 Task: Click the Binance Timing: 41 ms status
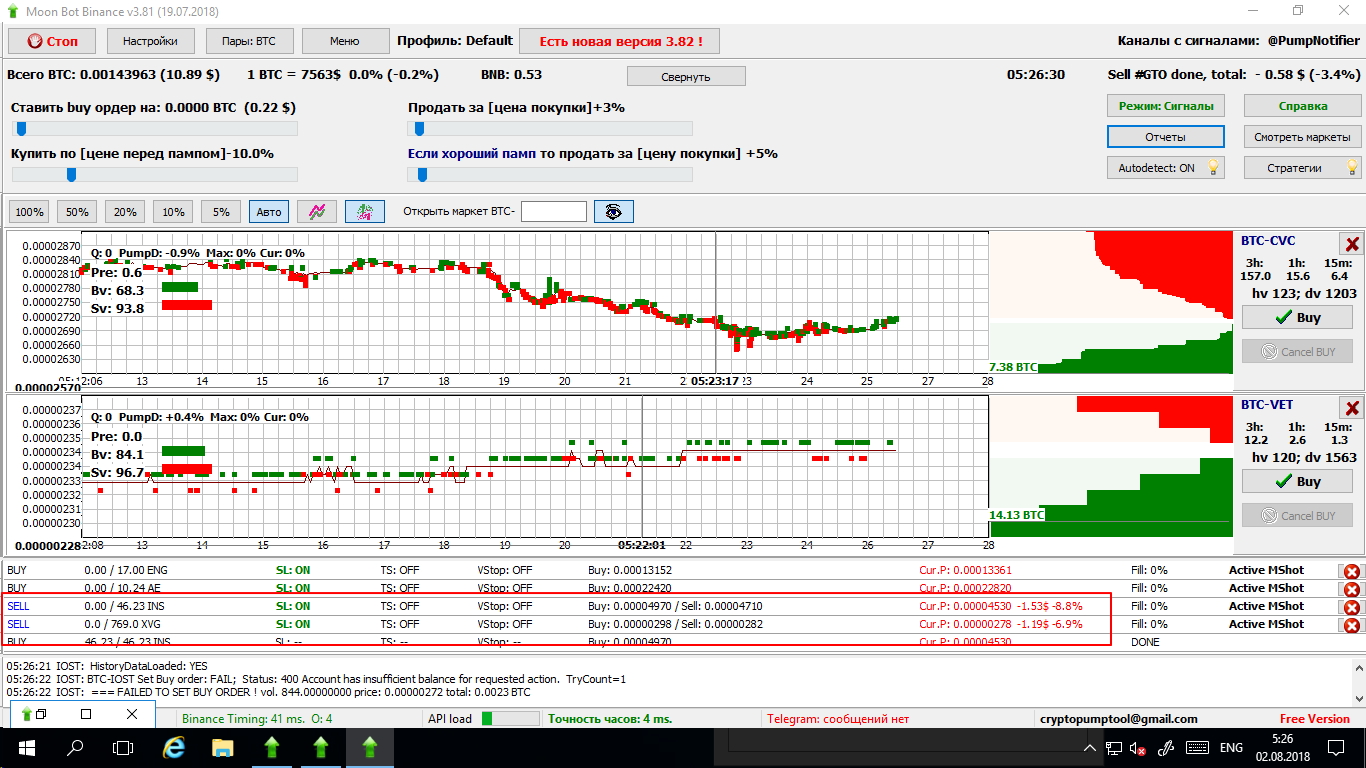257,719
